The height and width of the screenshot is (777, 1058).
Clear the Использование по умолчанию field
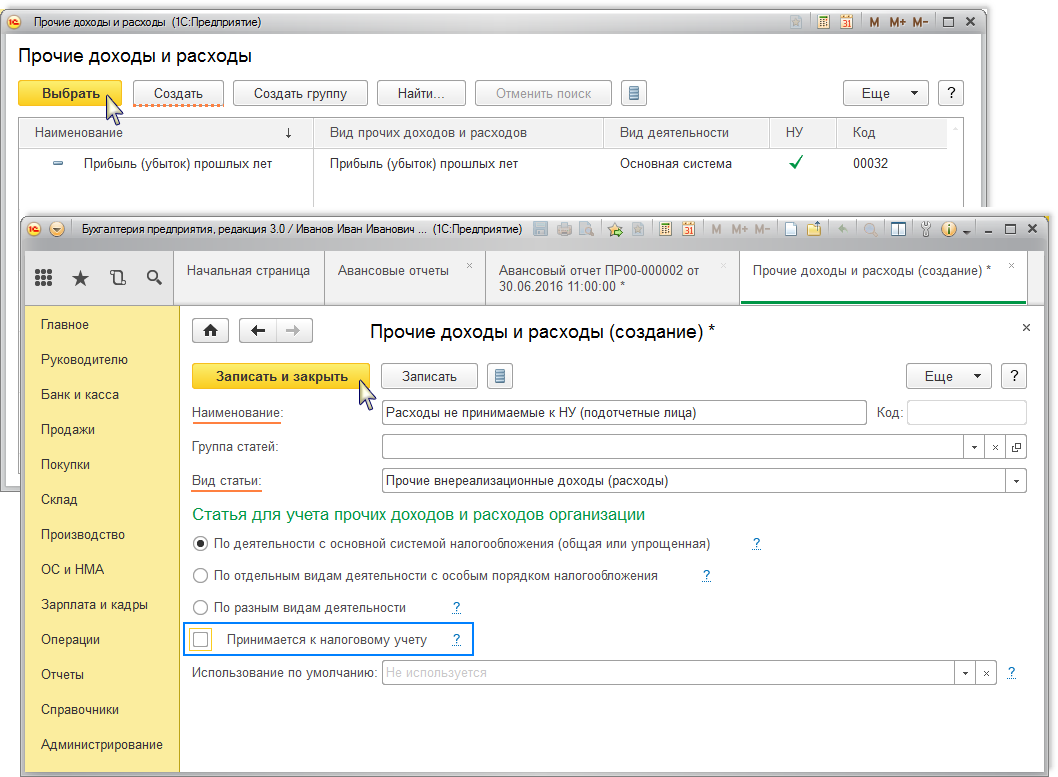click(986, 673)
